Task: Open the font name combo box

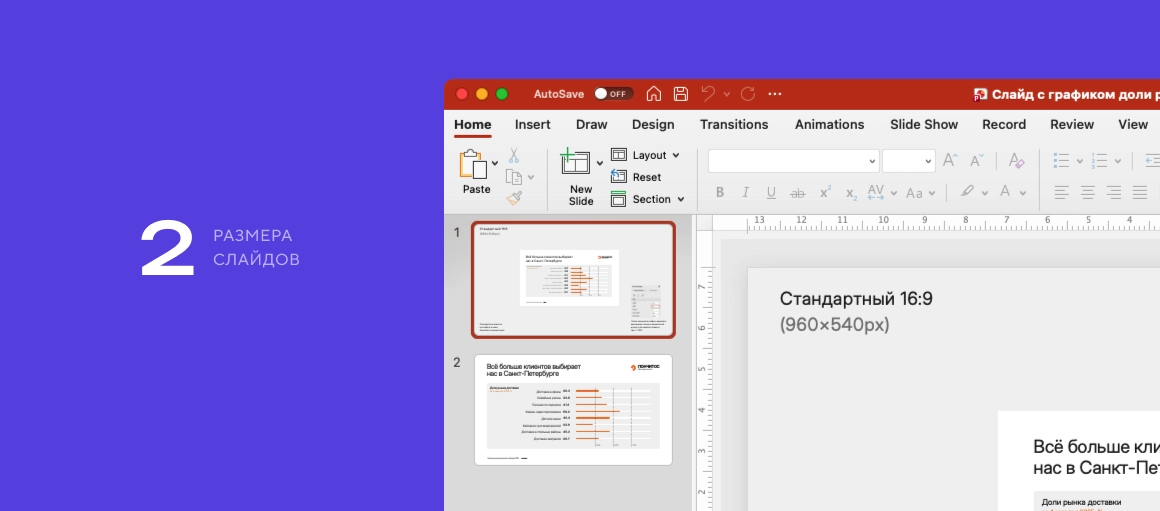Action: coord(793,160)
